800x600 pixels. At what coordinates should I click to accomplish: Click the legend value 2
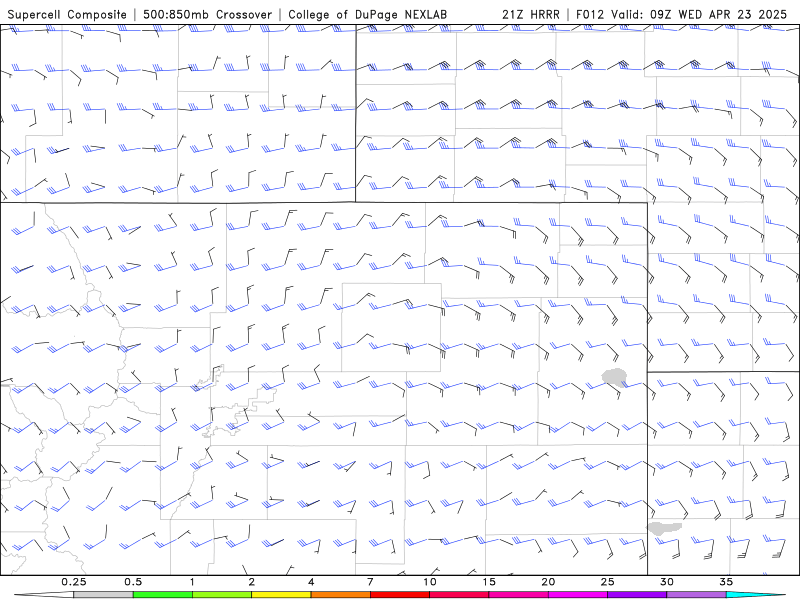coord(252,582)
